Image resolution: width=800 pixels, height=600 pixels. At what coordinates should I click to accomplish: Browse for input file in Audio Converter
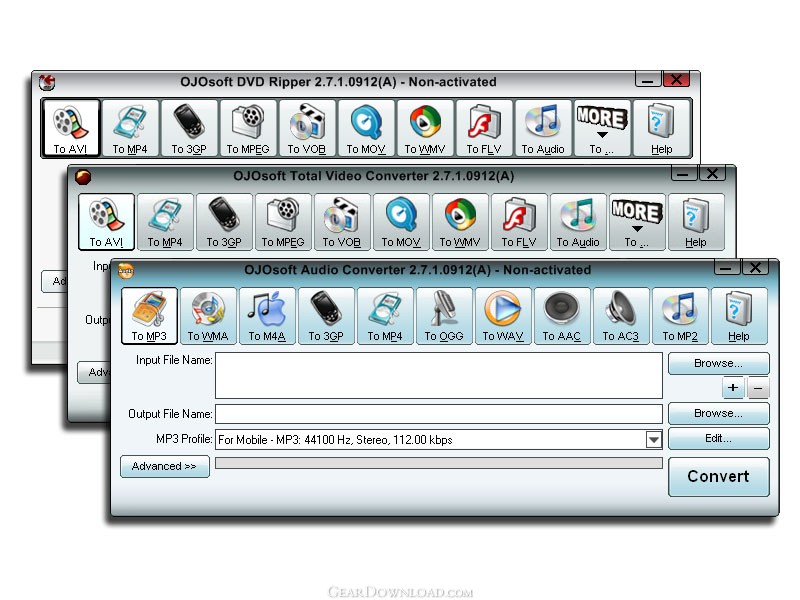tap(718, 363)
